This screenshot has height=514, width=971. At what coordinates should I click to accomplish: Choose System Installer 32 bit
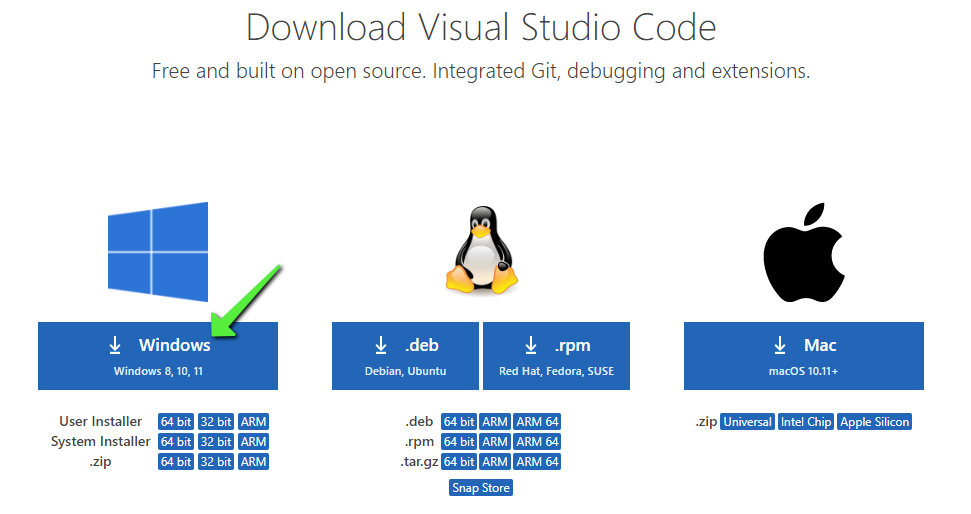tap(216, 442)
